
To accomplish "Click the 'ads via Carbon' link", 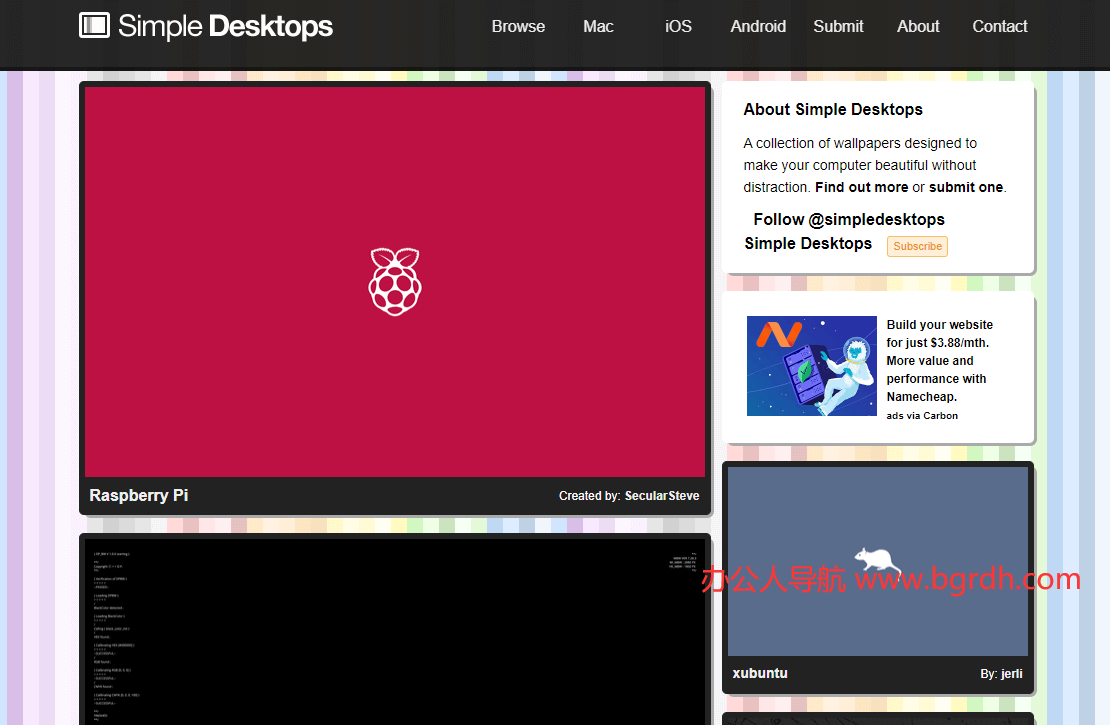I will 921,415.
